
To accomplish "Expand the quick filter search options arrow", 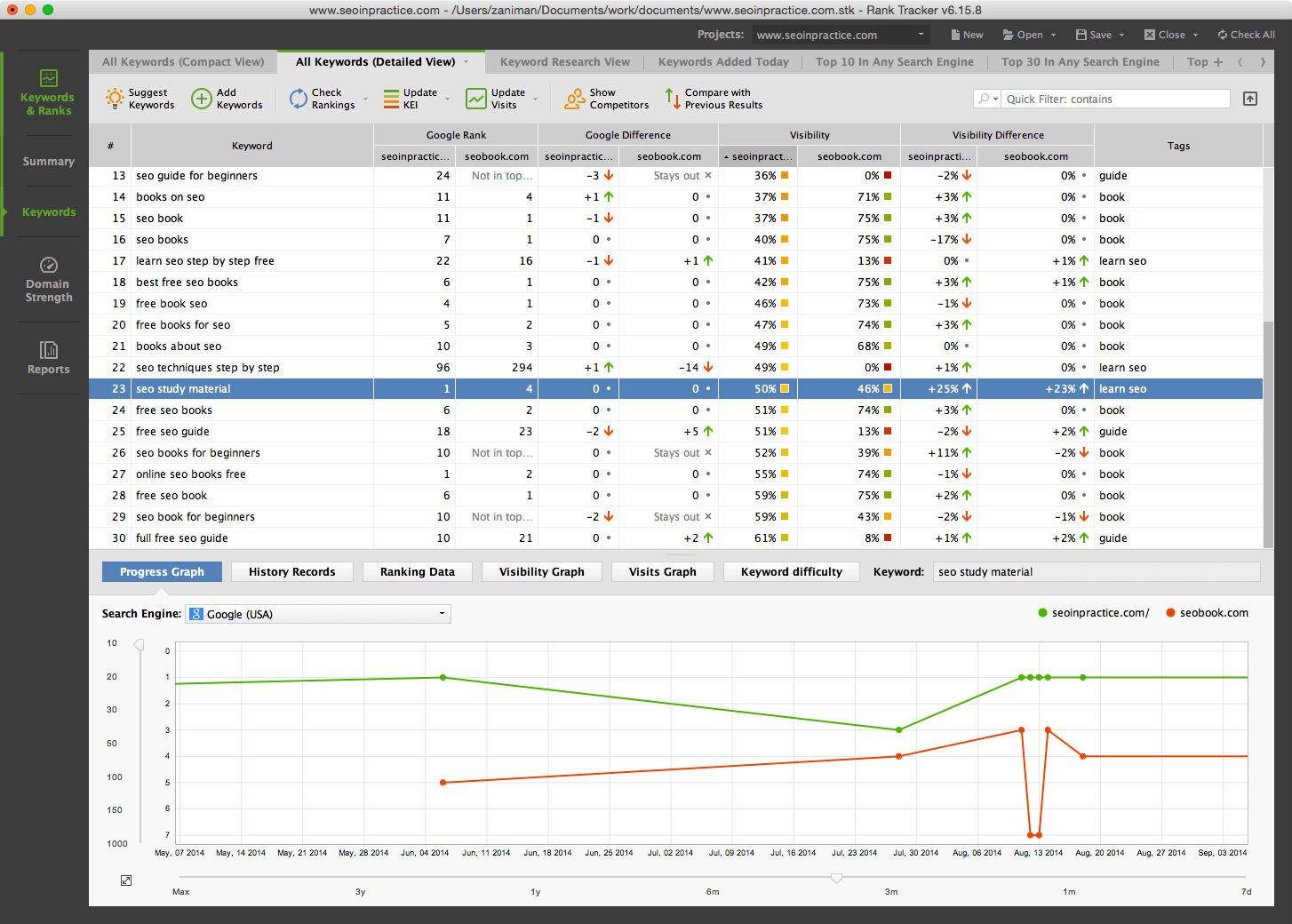I will (x=988, y=99).
